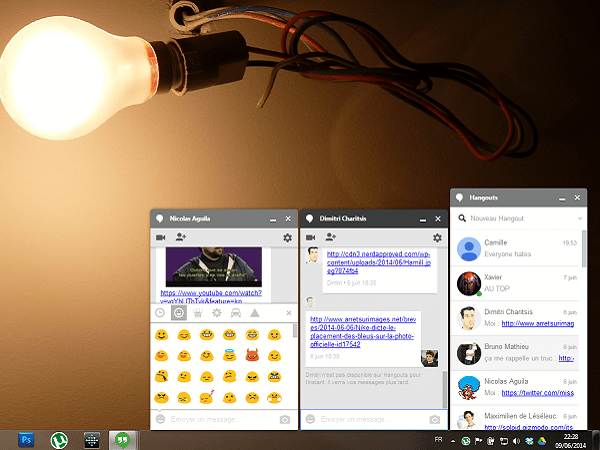
Task: Add people to Nicolas Aguila chat
Action: (x=181, y=238)
